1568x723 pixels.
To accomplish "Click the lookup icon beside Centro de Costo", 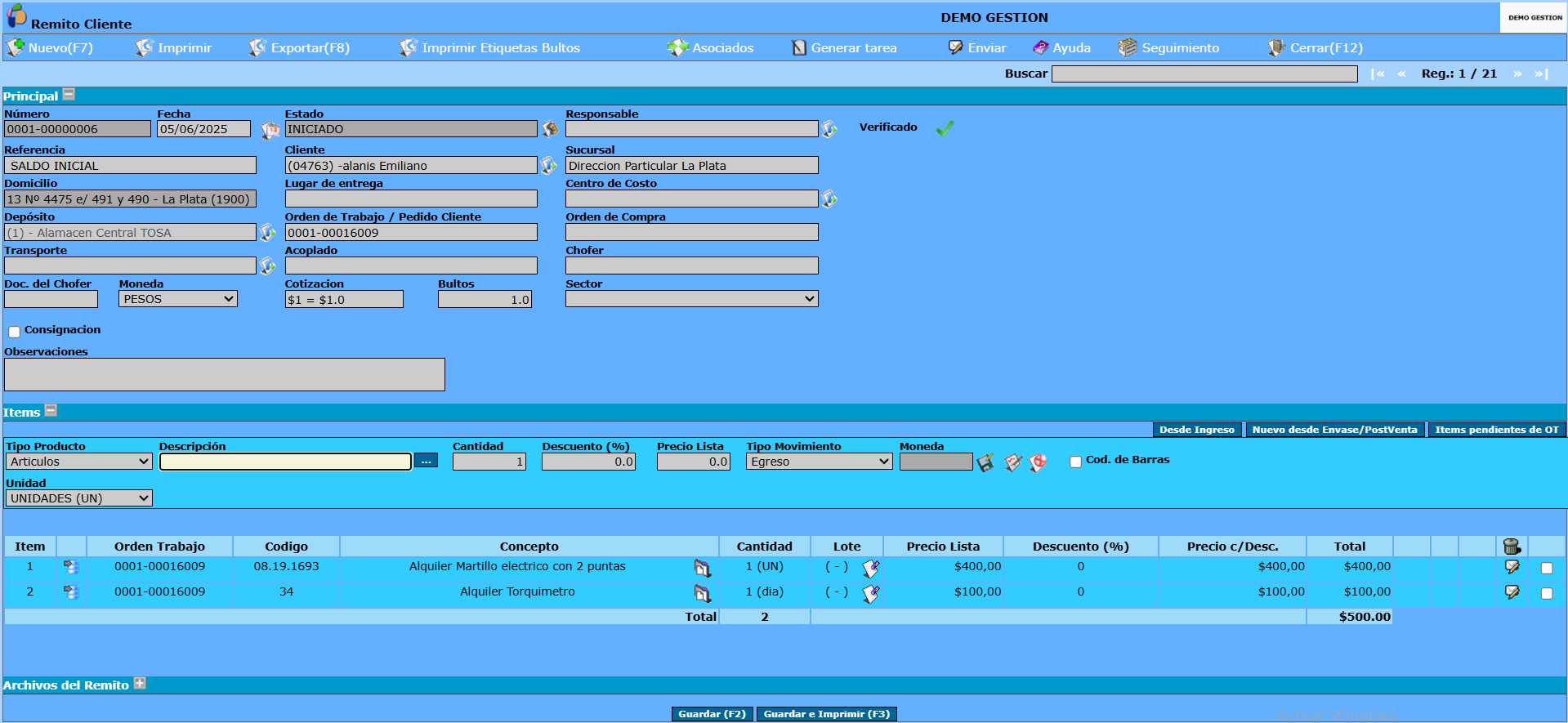I will pyautogui.click(x=829, y=199).
